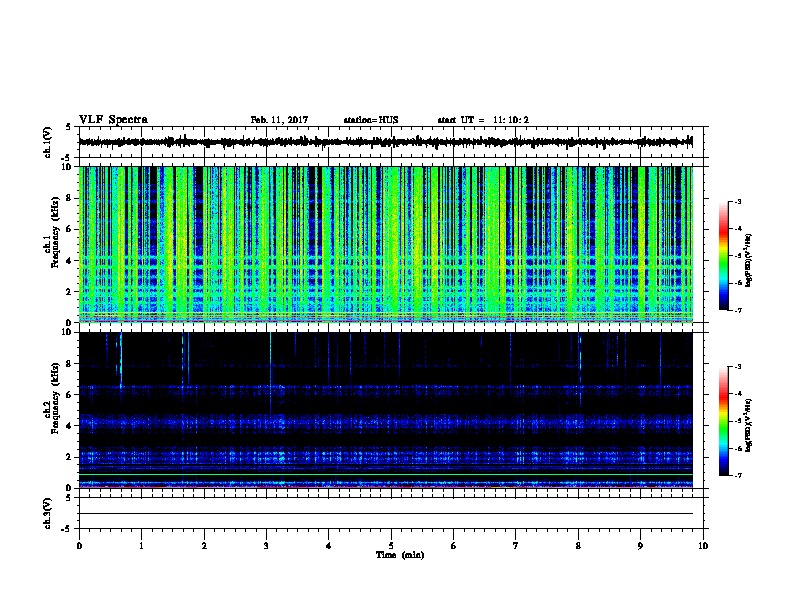Click inside the ch.1 green spectrogram panel
Viewport: 792px width, 612px height.
(385, 244)
